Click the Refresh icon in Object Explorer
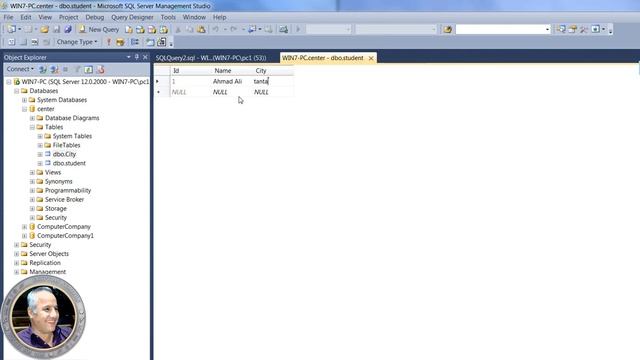 (x=89, y=69)
